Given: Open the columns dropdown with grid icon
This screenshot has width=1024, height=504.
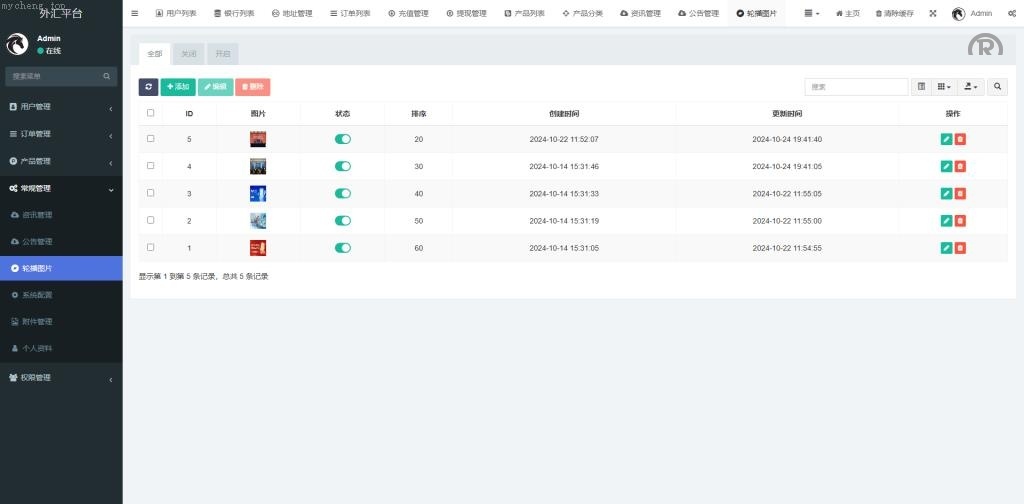Looking at the screenshot, I should pyautogui.click(x=944, y=87).
